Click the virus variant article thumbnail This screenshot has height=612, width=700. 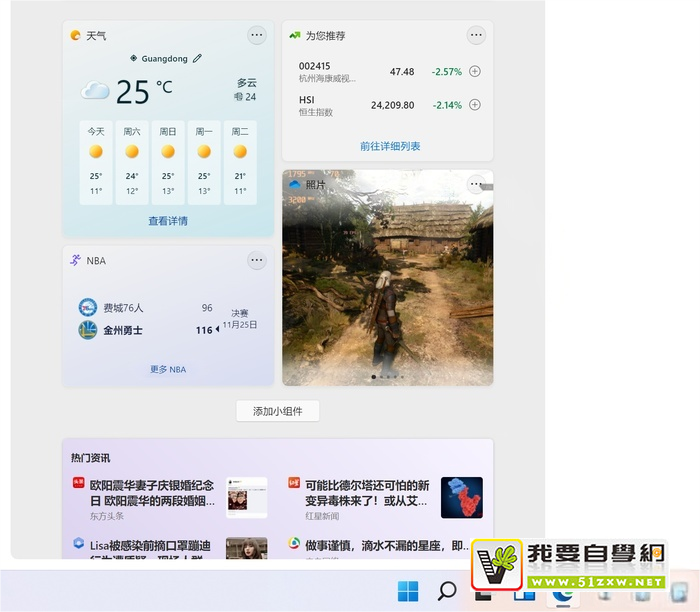pyautogui.click(x=462, y=497)
